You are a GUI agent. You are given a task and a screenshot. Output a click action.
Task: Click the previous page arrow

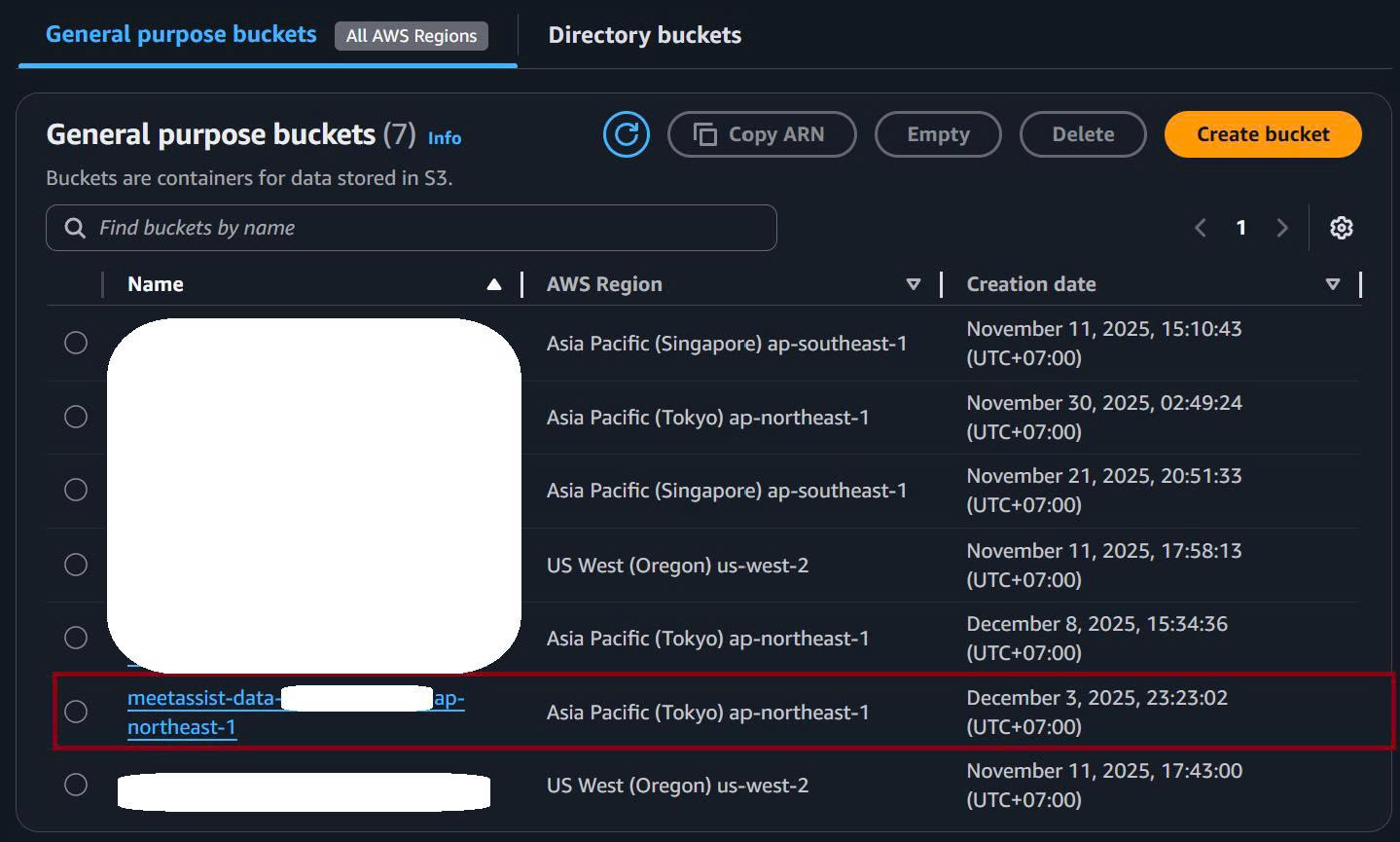(1201, 227)
